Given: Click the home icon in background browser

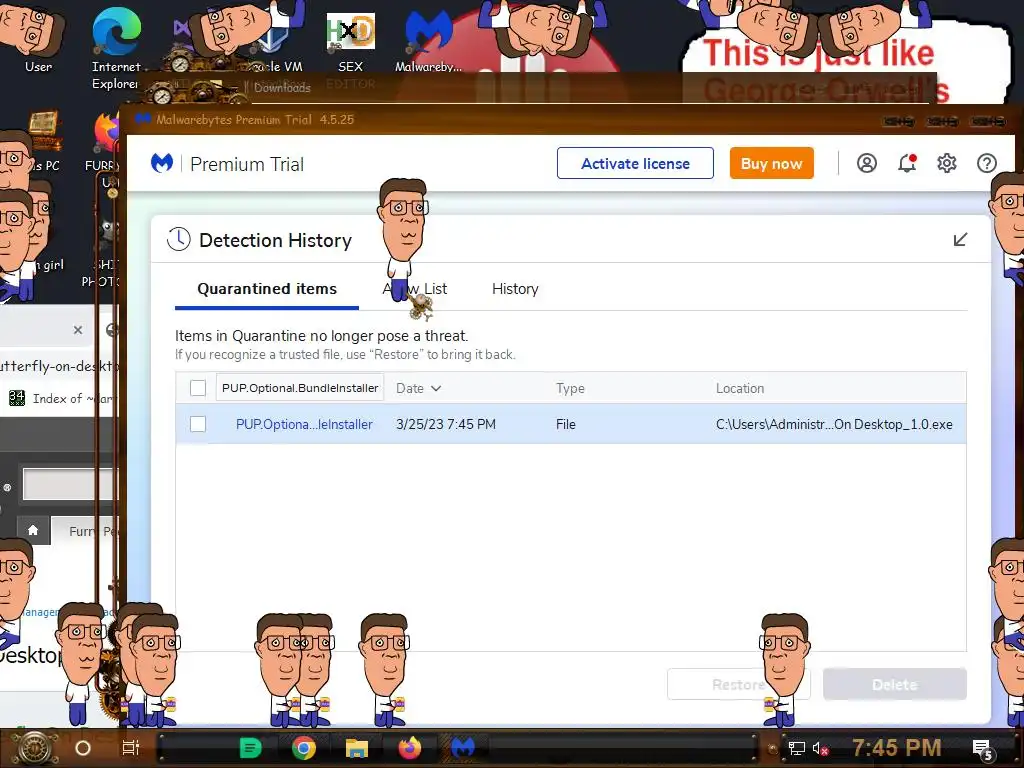Looking at the screenshot, I should coord(33,530).
